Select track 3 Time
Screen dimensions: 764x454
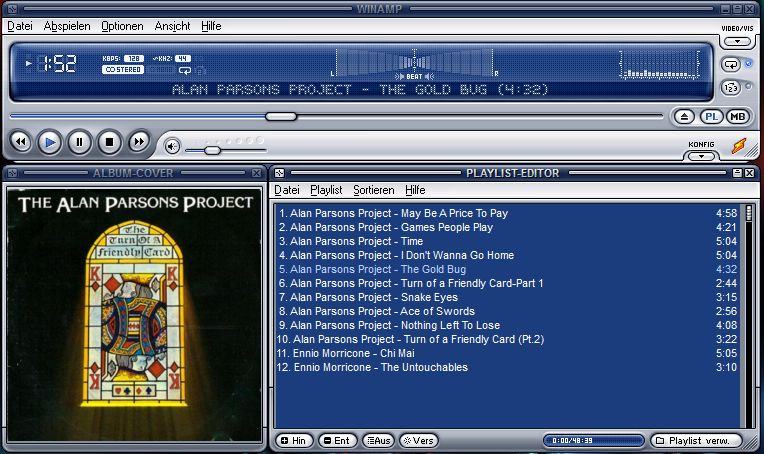[x=507, y=241]
